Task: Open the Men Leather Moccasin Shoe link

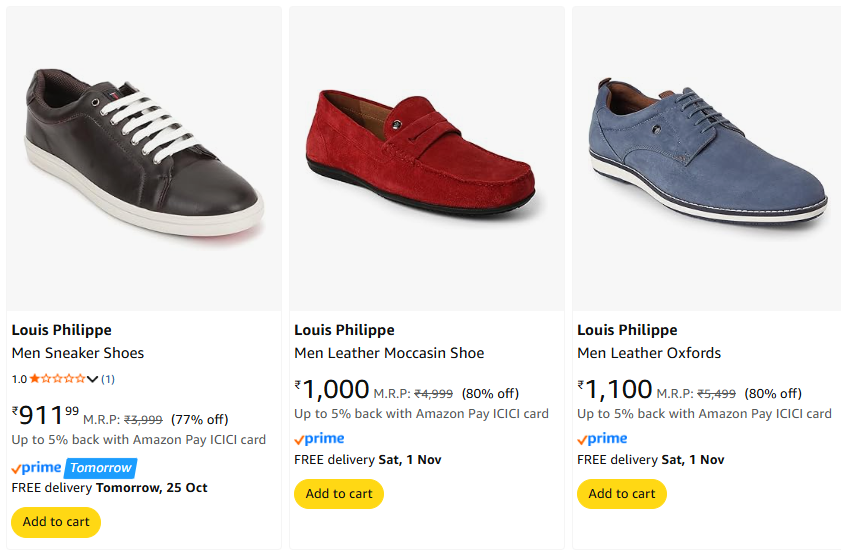Action: pos(389,353)
